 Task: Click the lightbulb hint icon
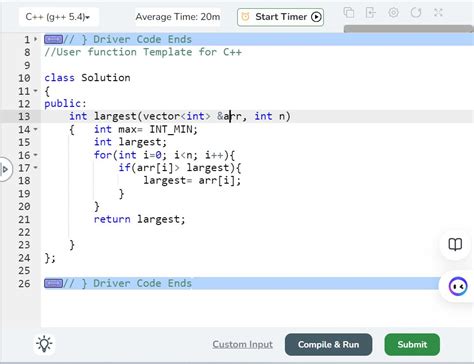pos(44,344)
